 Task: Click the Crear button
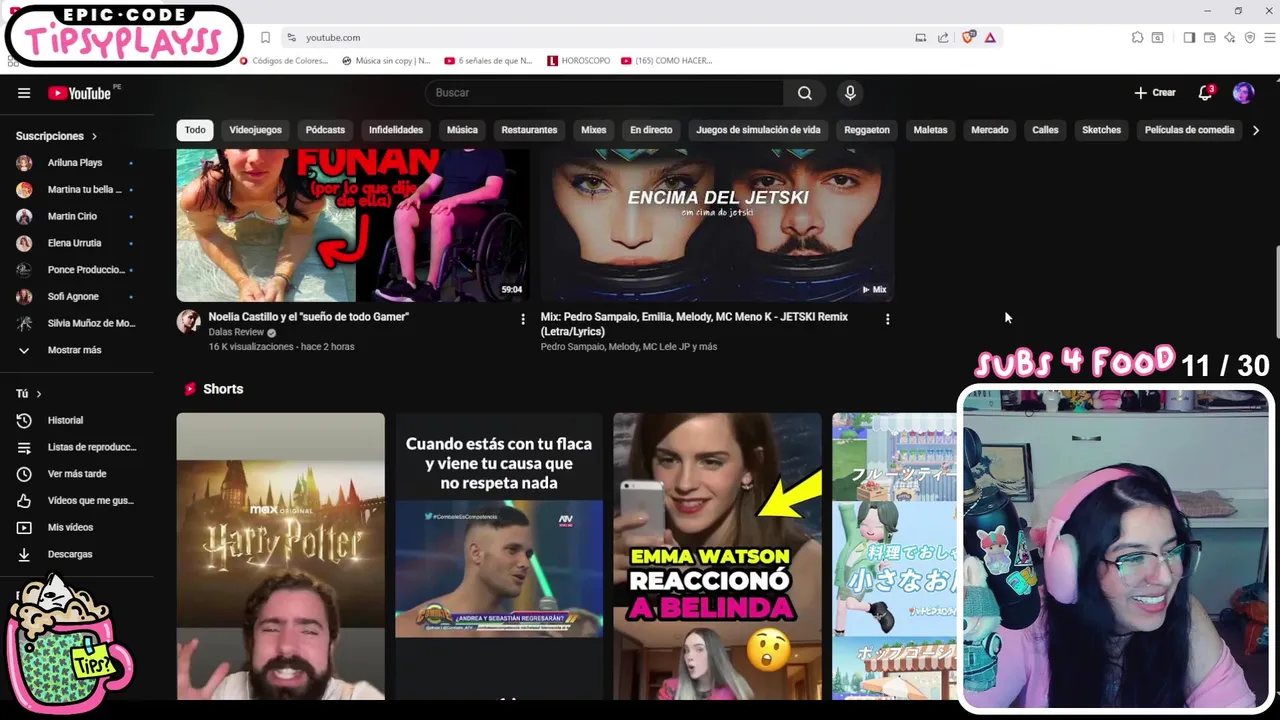[1155, 93]
